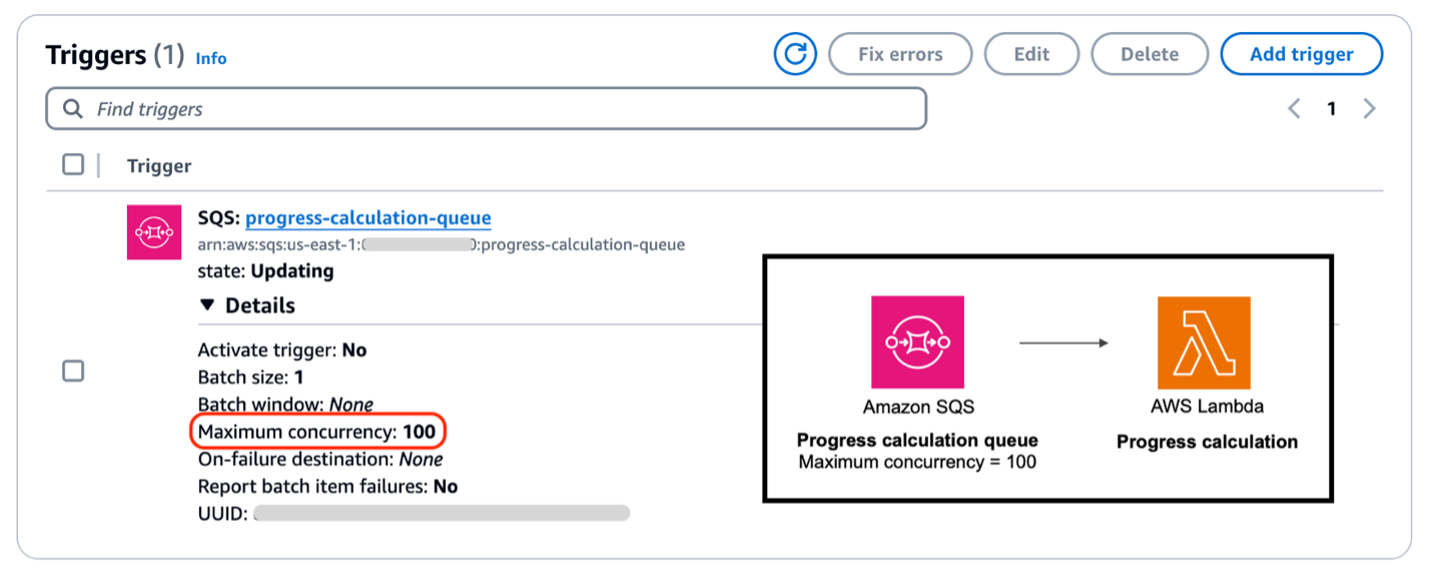1430x583 pixels.
Task: Expand the trigger details disclosure triangle
Action: click(x=208, y=305)
